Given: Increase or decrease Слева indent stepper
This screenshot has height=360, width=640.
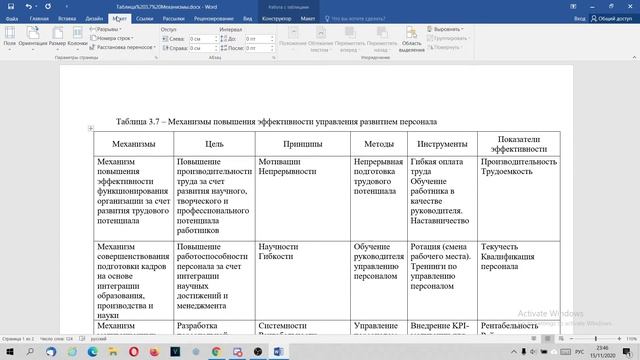Looking at the screenshot, I should [216, 39].
